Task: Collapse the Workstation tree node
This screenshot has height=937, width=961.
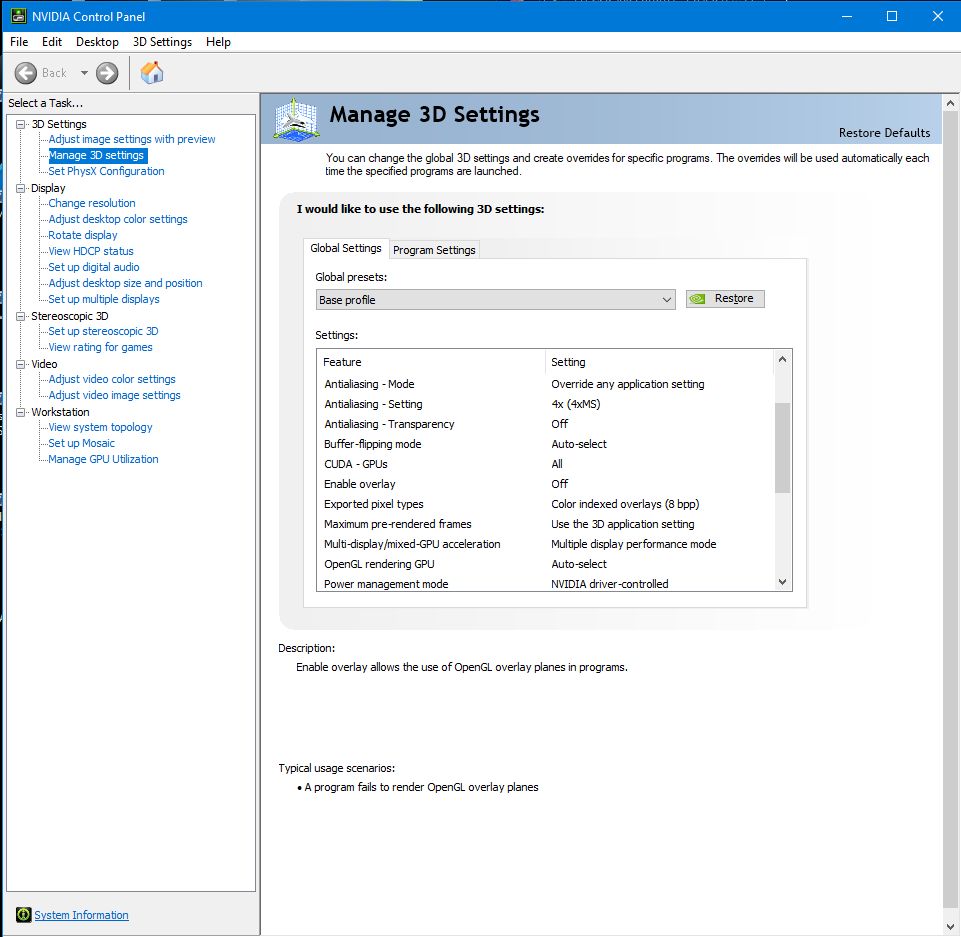Action: [21, 412]
